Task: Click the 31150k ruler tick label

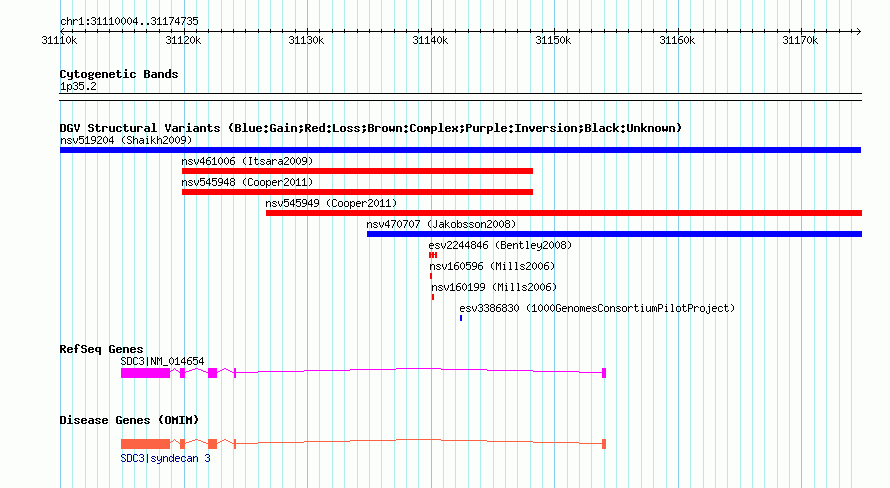Action: click(553, 40)
